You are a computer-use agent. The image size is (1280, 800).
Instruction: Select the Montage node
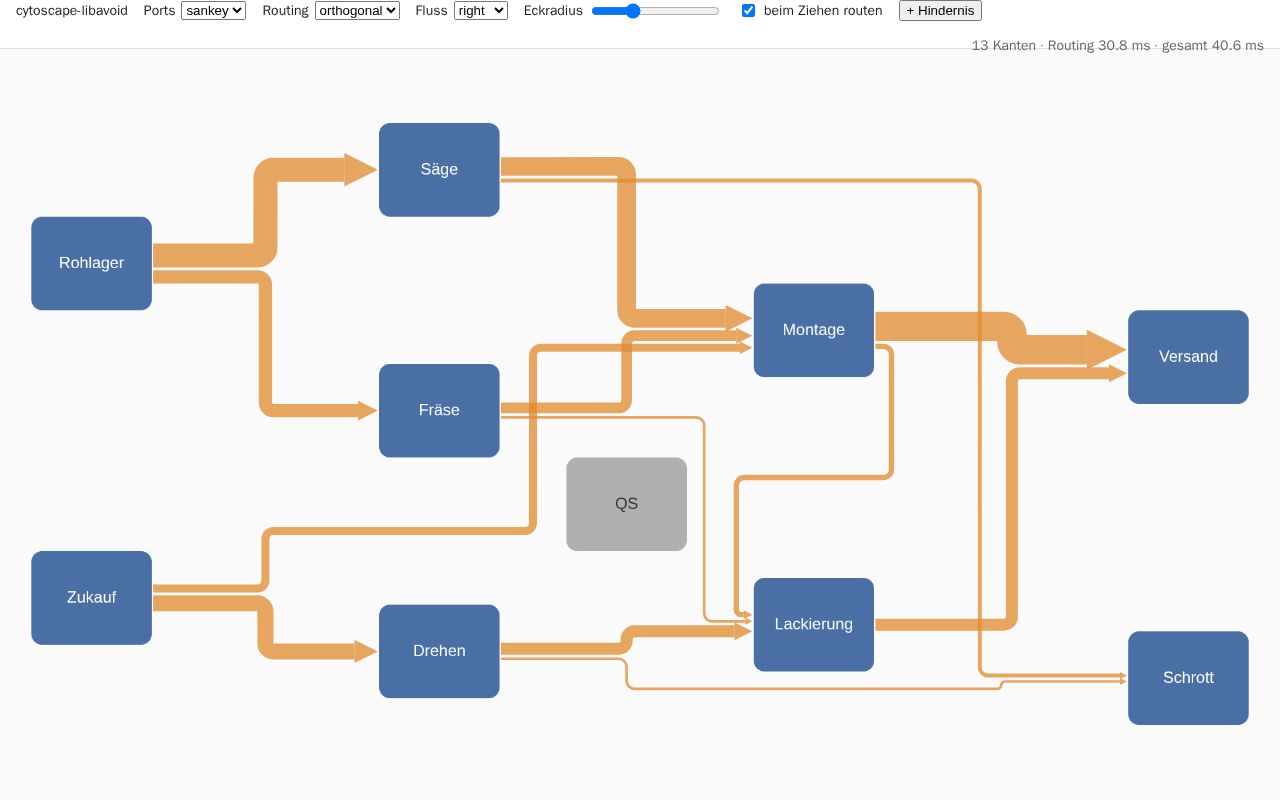pyautogui.click(x=814, y=330)
